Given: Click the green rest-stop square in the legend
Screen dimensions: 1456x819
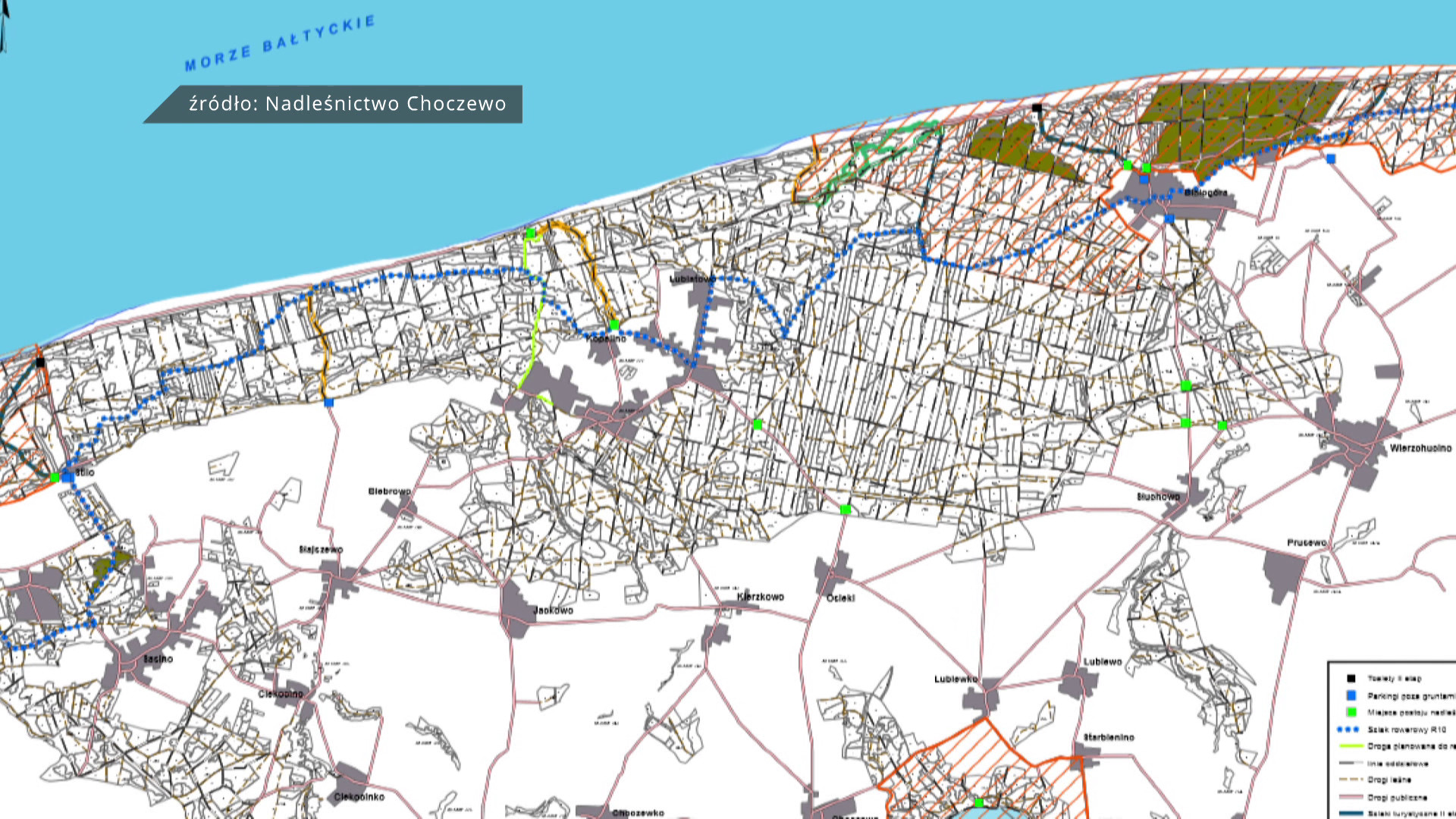Looking at the screenshot, I should tap(1351, 712).
